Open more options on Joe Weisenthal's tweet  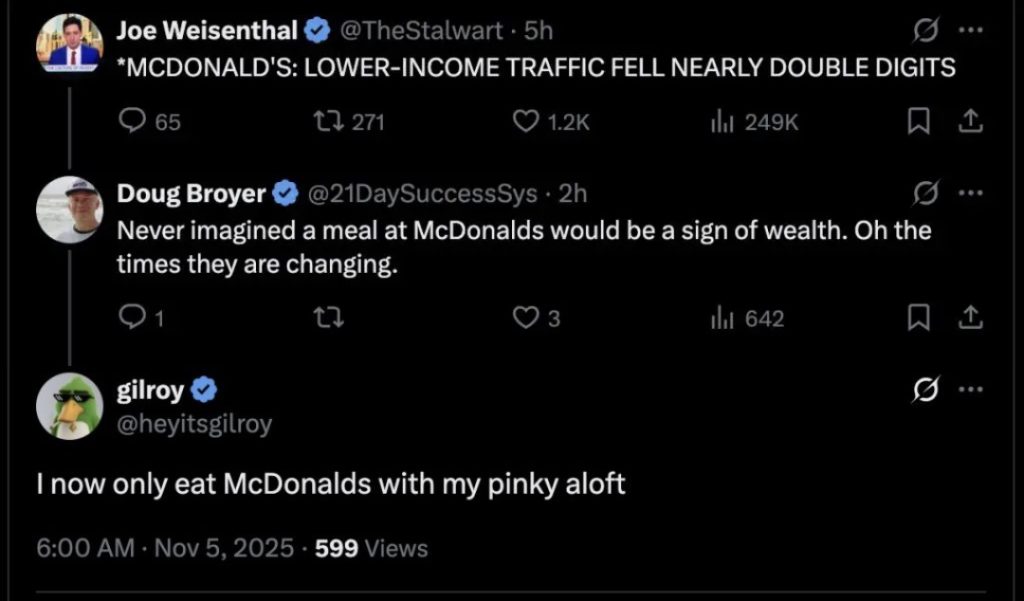(970, 31)
